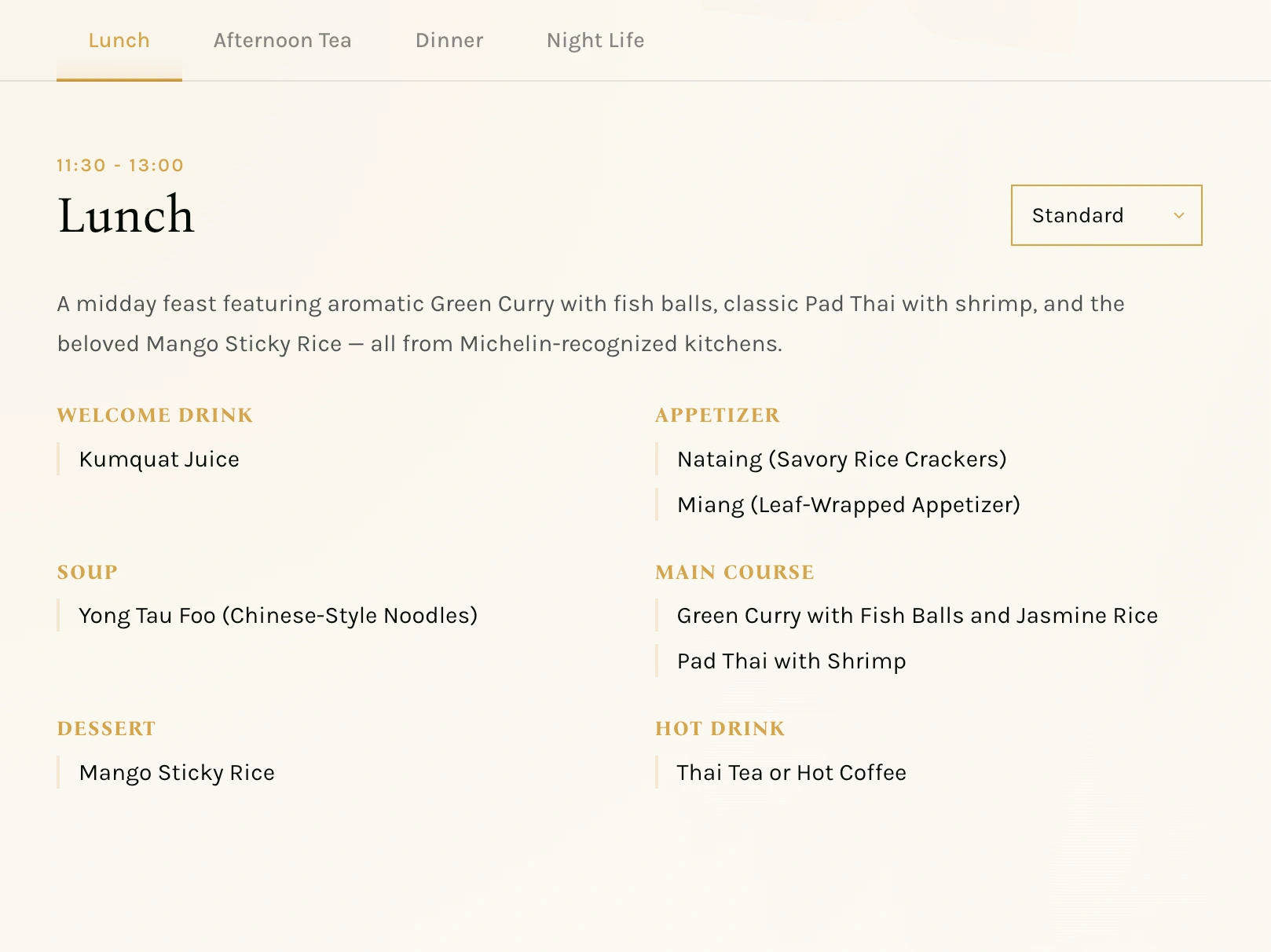Open the Standard menu type dropdown

pos(1105,215)
